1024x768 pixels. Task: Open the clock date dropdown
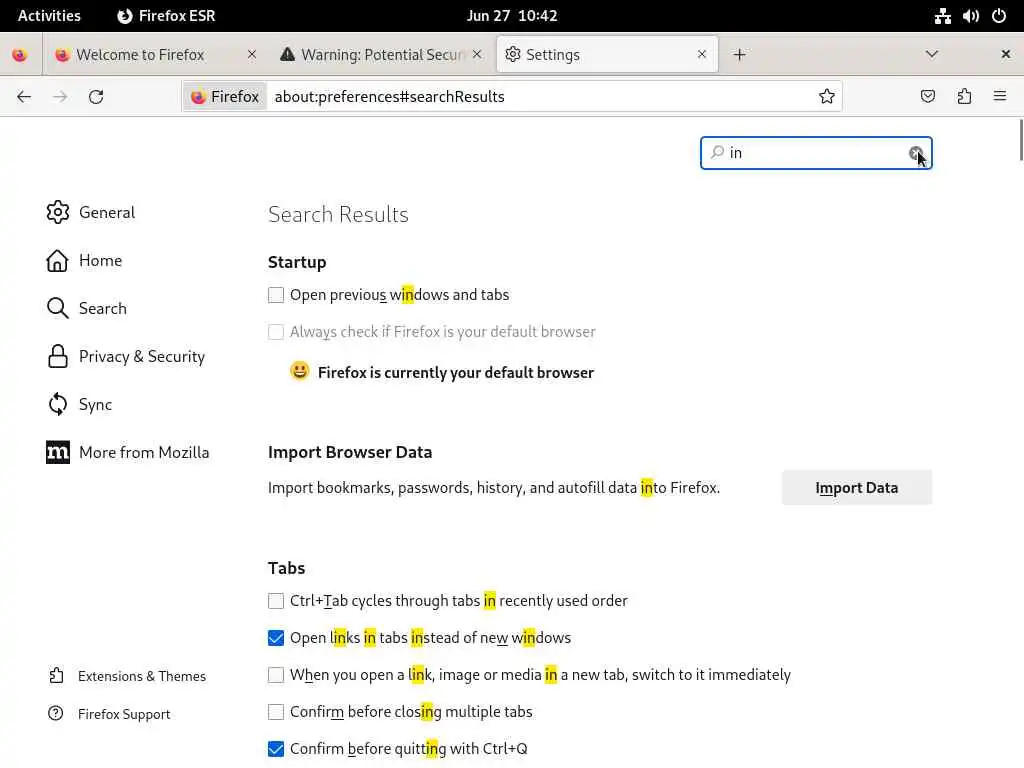point(512,16)
